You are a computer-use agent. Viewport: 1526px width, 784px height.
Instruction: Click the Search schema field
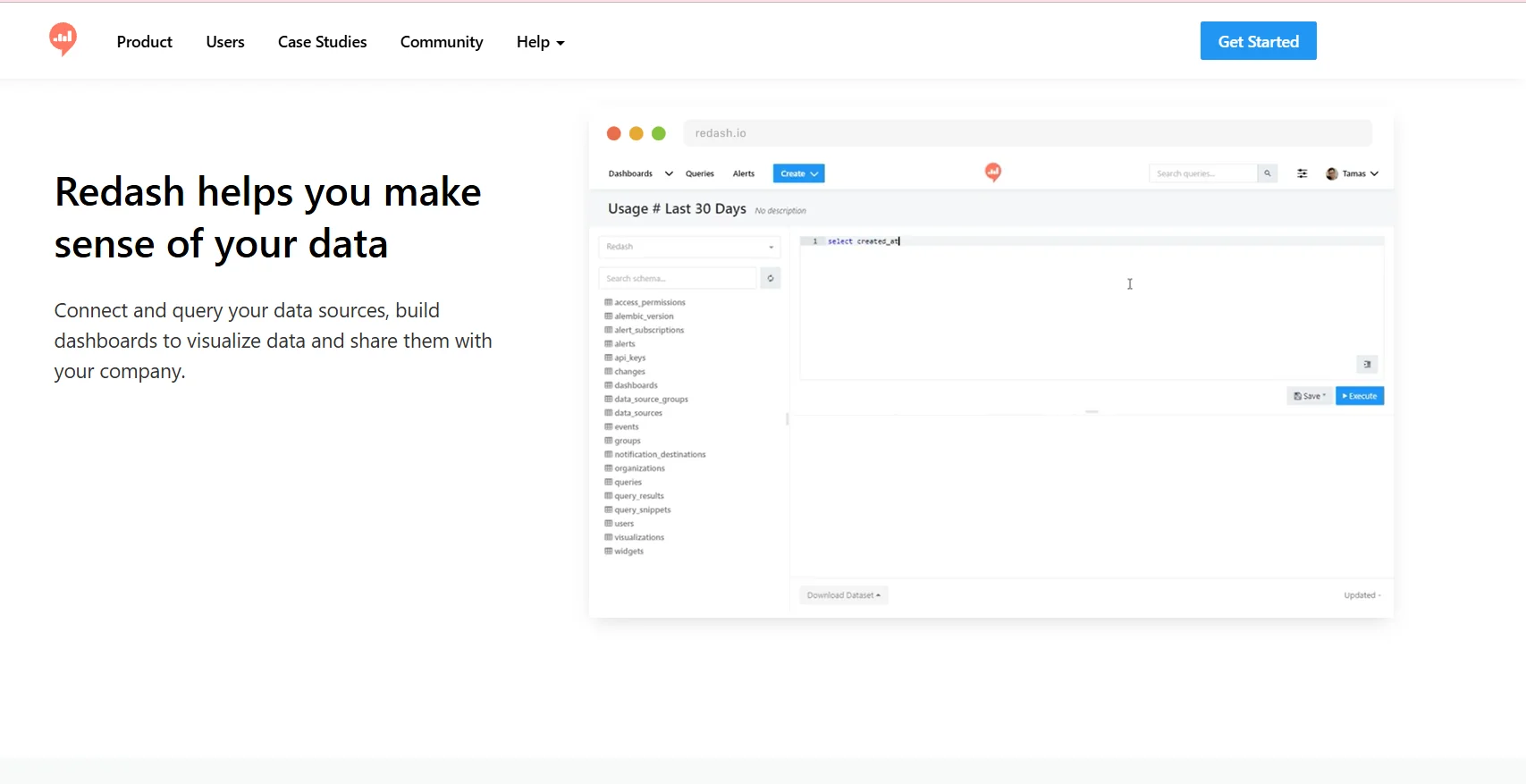[x=678, y=278]
